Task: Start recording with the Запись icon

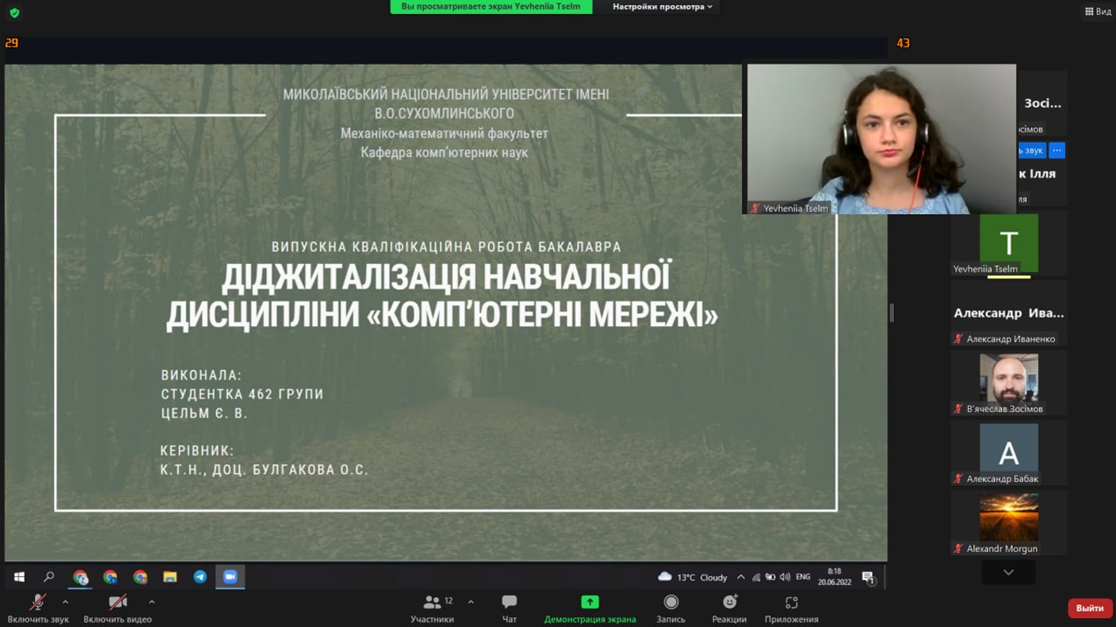Action: click(x=670, y=602)
